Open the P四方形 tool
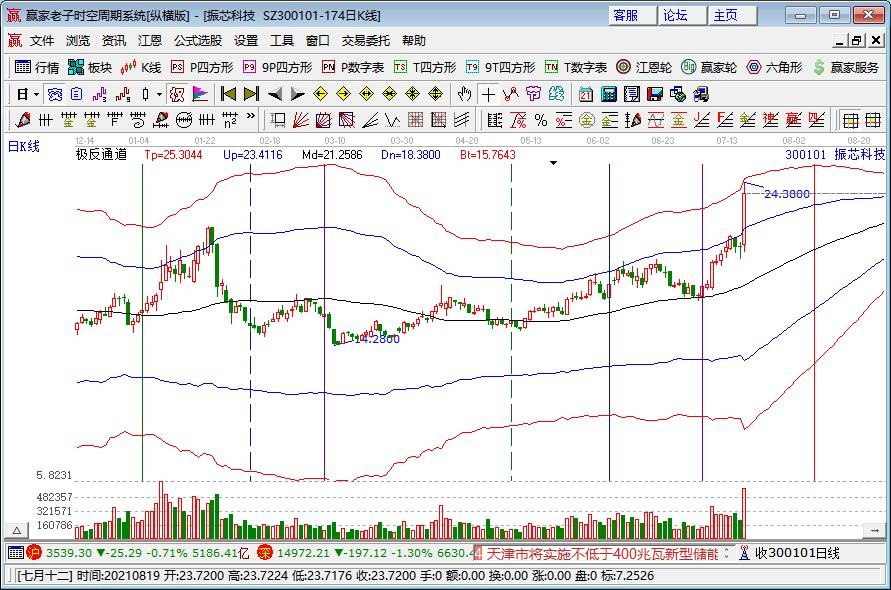 (x=202, y=68)
